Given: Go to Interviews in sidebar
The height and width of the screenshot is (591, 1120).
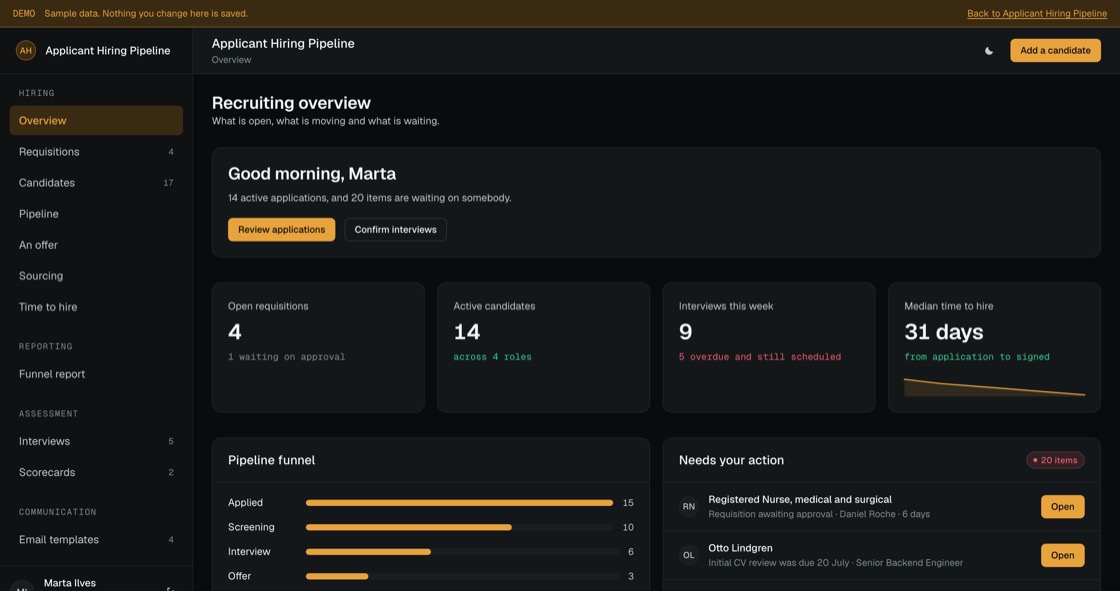Looking at the screenshot, I should (x=96, y=442).
